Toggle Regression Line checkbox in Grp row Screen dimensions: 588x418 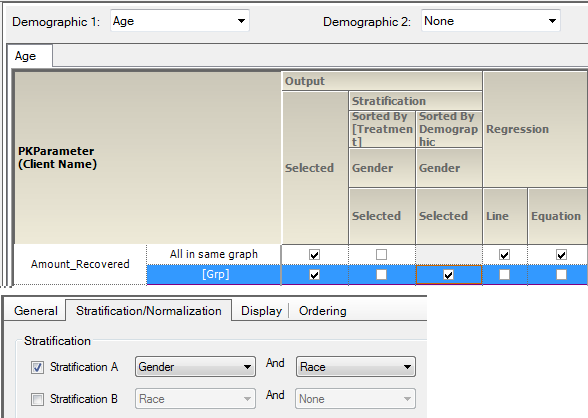tap(504, 275)
